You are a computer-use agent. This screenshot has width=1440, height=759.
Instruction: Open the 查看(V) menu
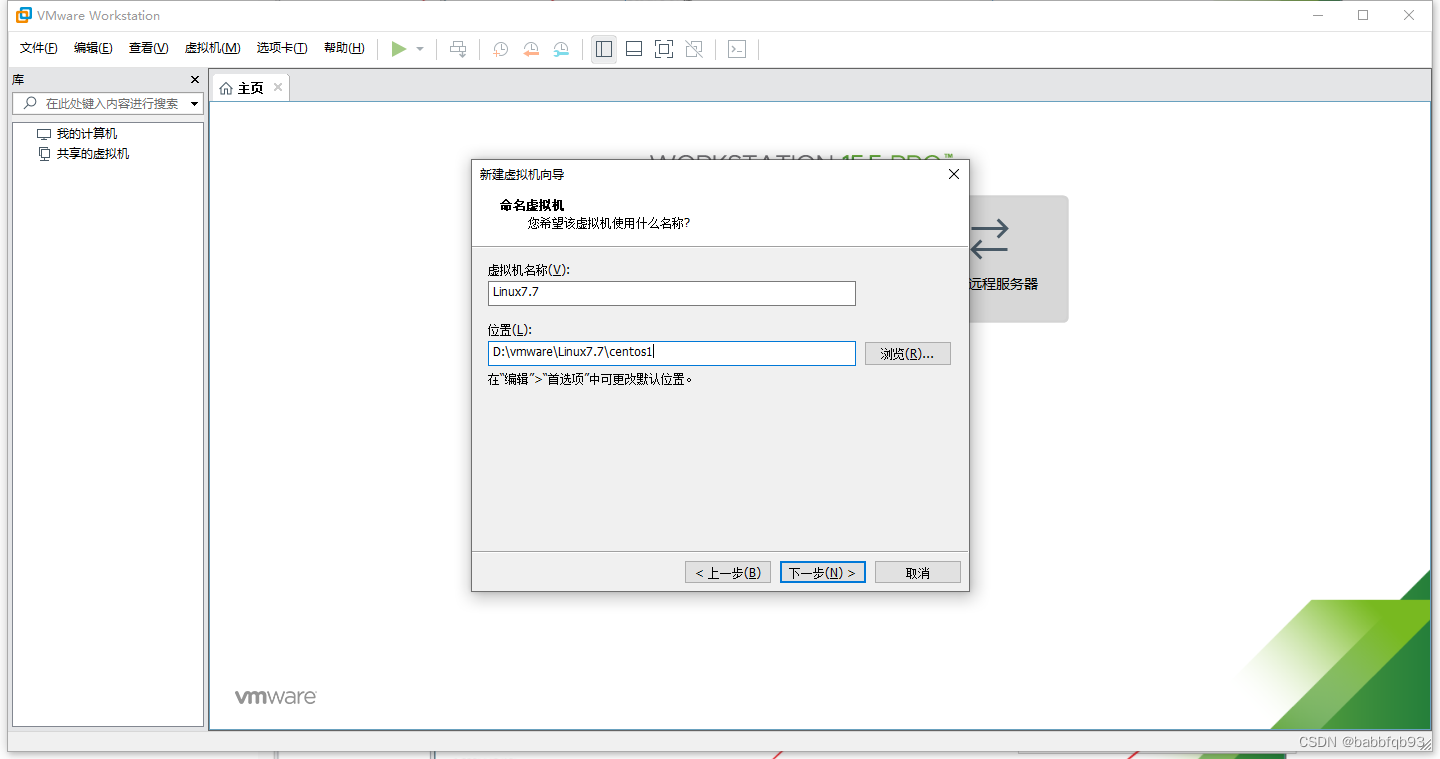(x=148, y=48)
